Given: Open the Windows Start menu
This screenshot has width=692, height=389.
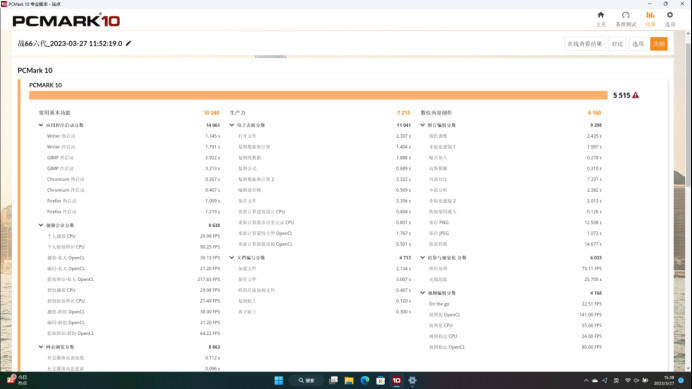Looking at the screenshot, I should 278,380.
